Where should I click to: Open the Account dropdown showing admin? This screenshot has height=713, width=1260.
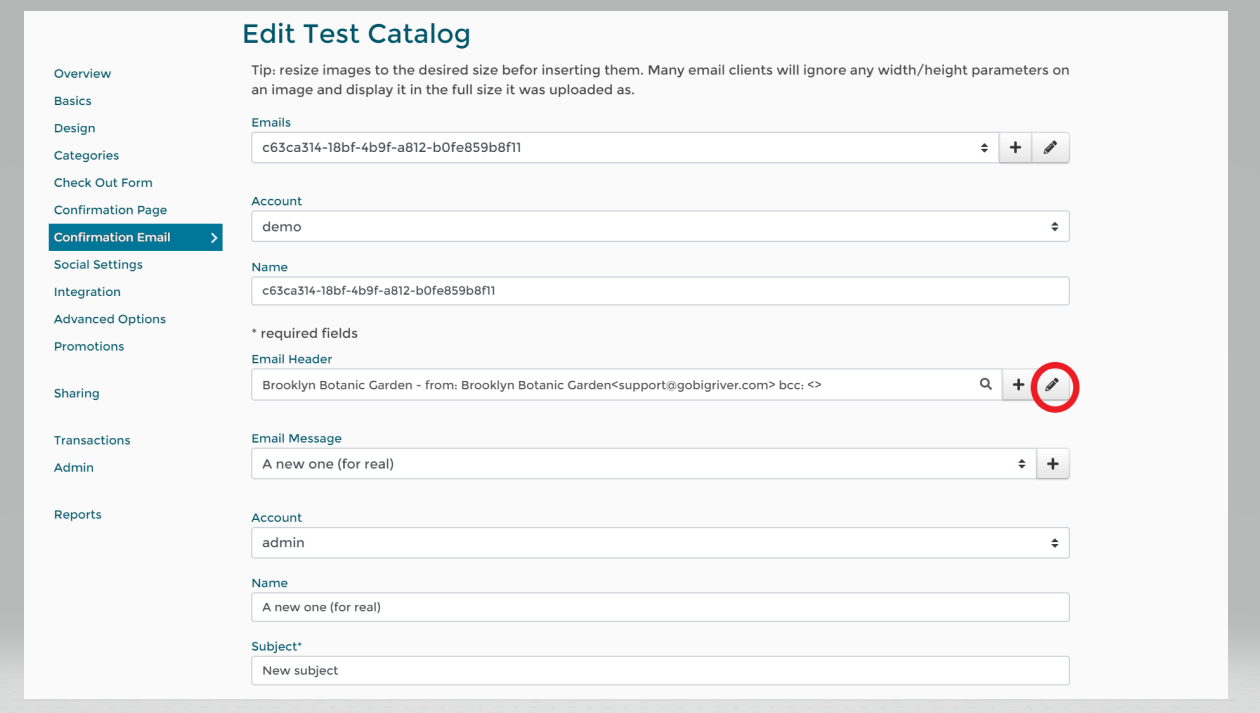click(x=660, y=543)
